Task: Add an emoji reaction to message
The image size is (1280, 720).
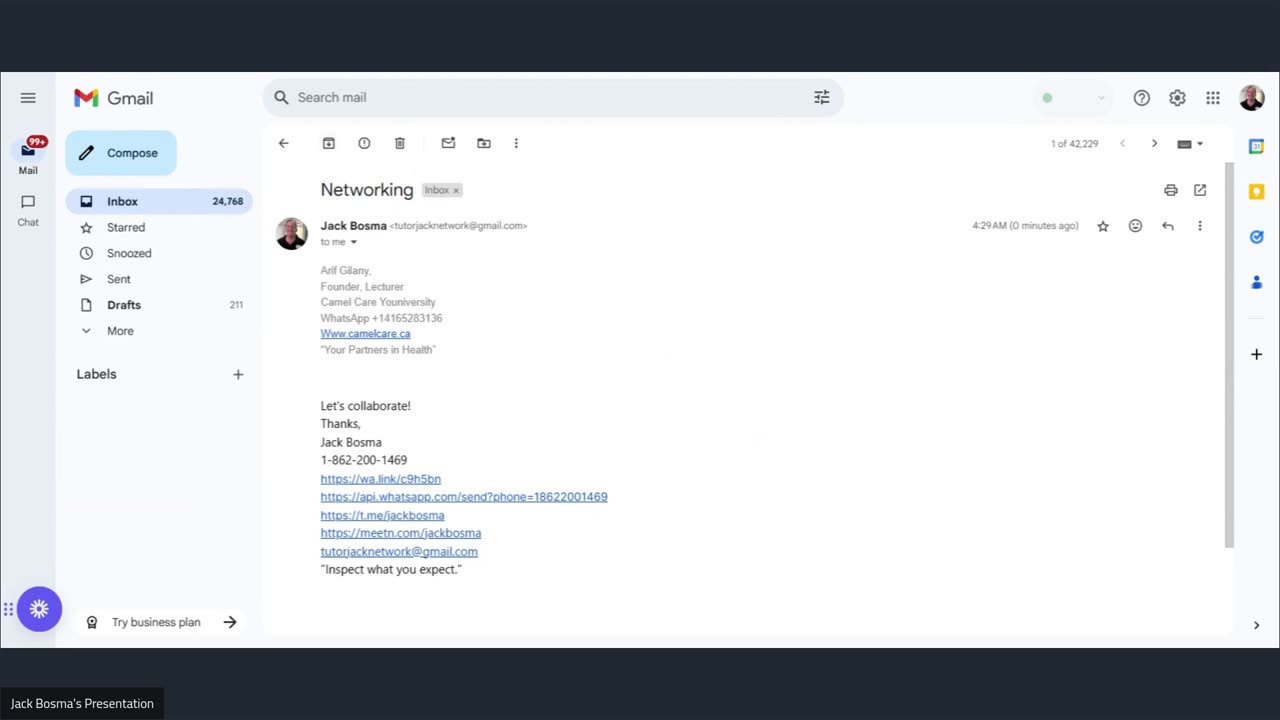Action: coord(1135,226)
